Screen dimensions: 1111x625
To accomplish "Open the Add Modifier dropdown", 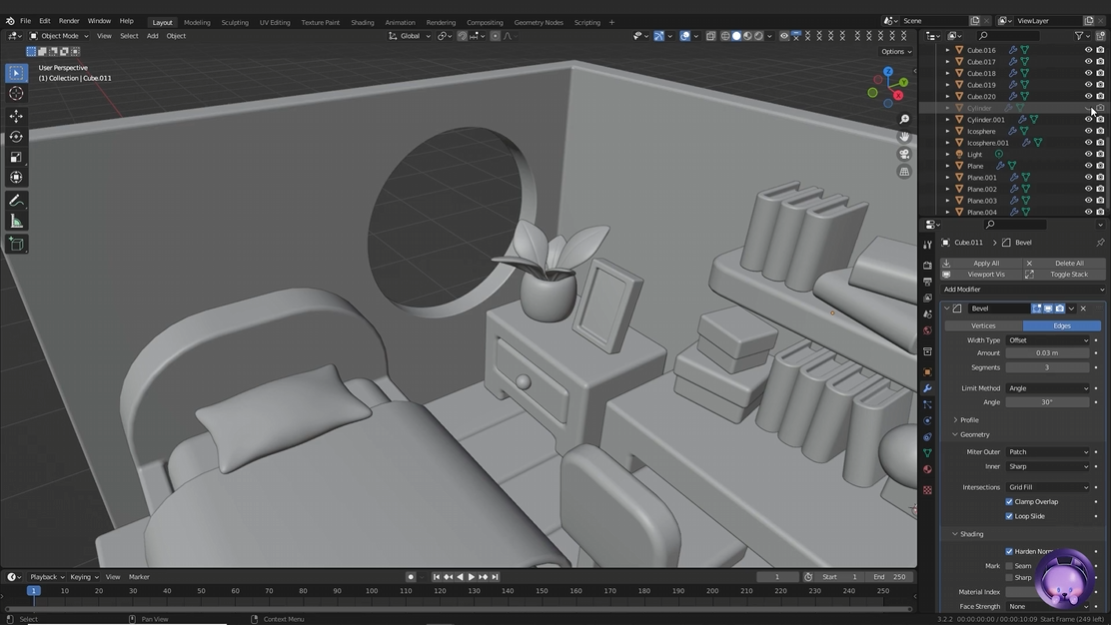I will tap(1022, 289).
